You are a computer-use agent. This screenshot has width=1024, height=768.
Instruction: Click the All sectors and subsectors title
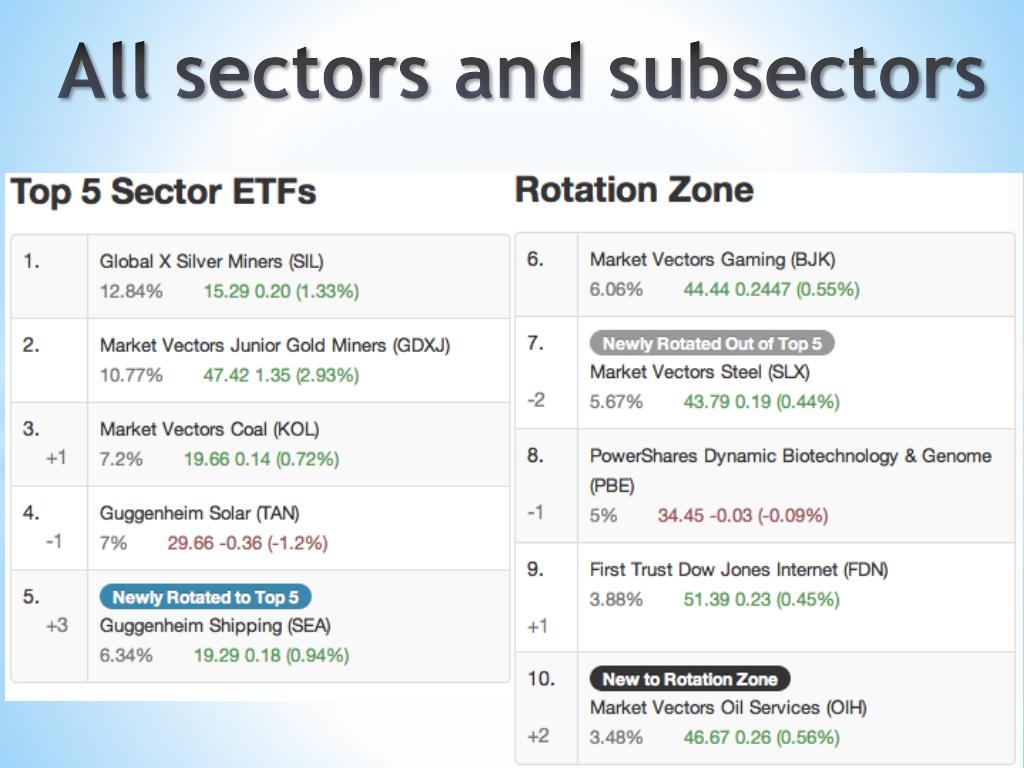click(x=521, y=71)
